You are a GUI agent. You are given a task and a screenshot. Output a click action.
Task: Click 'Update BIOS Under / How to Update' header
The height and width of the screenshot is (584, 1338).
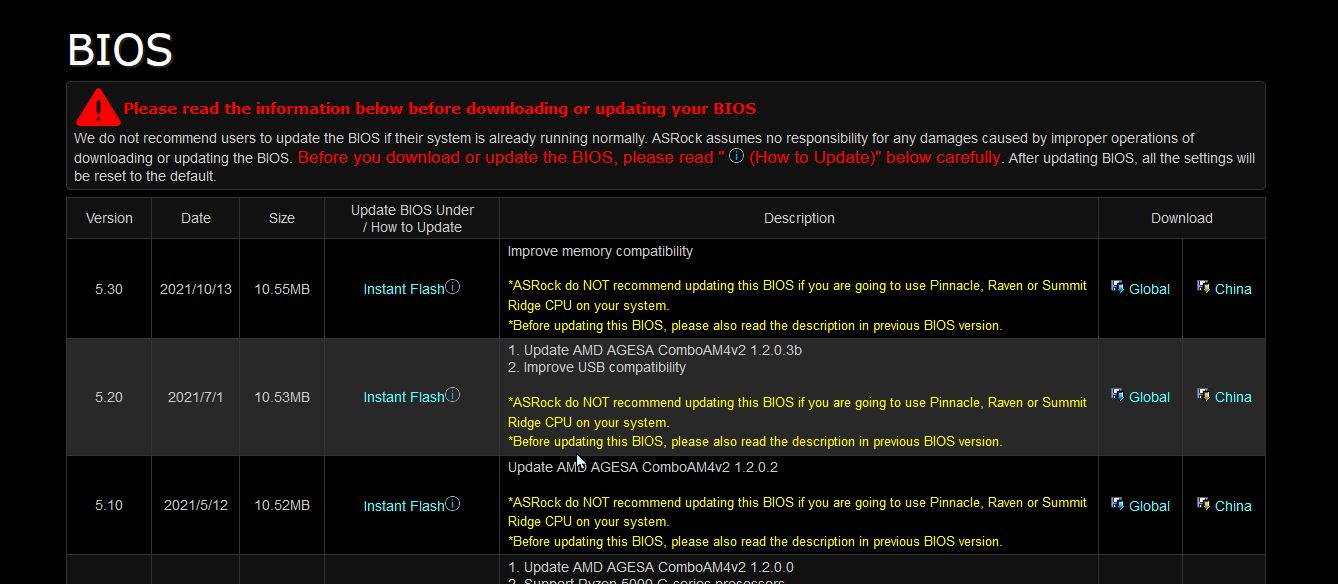point(412,218)
